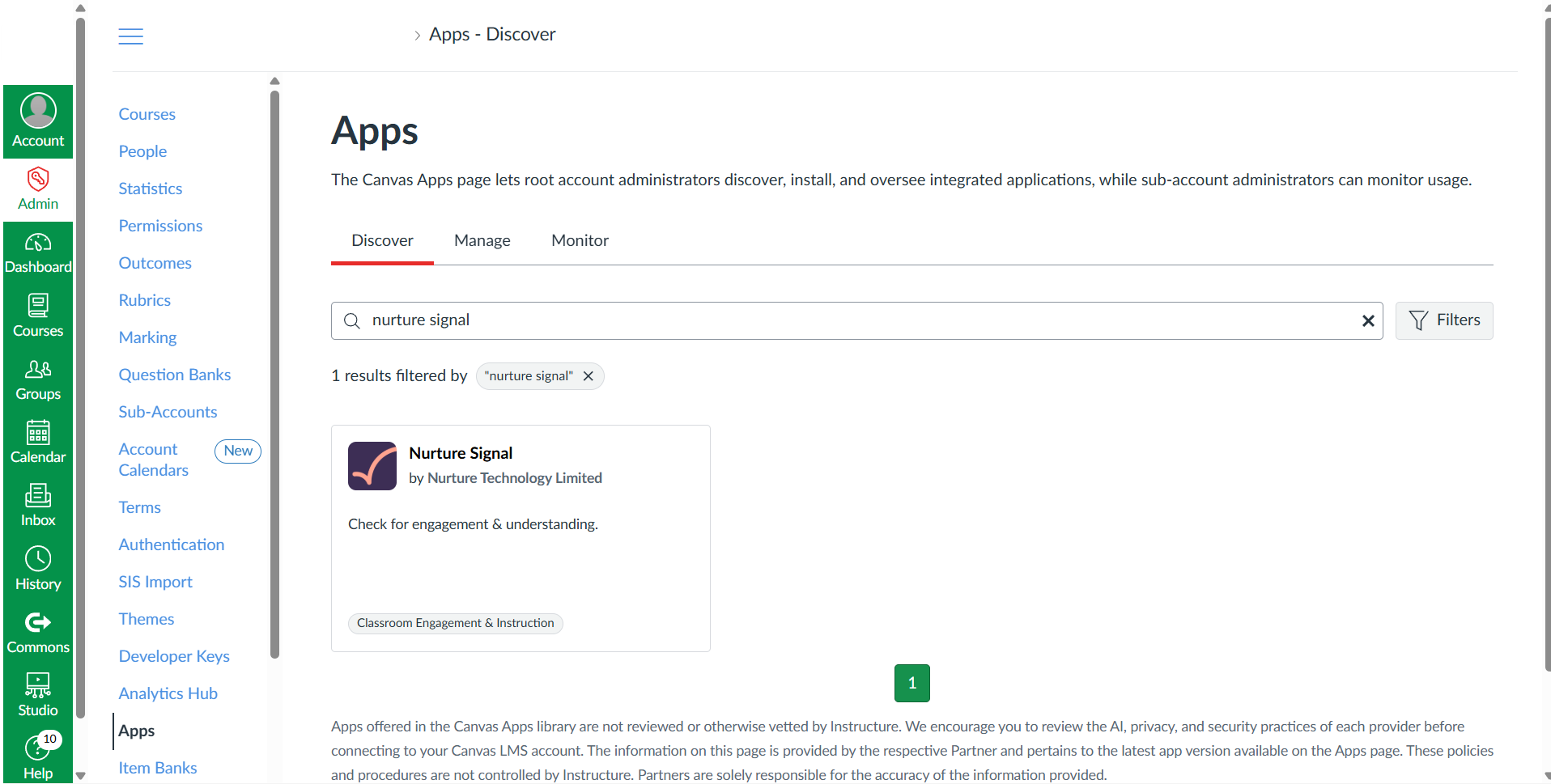Open Themes link

coord(147,619)
